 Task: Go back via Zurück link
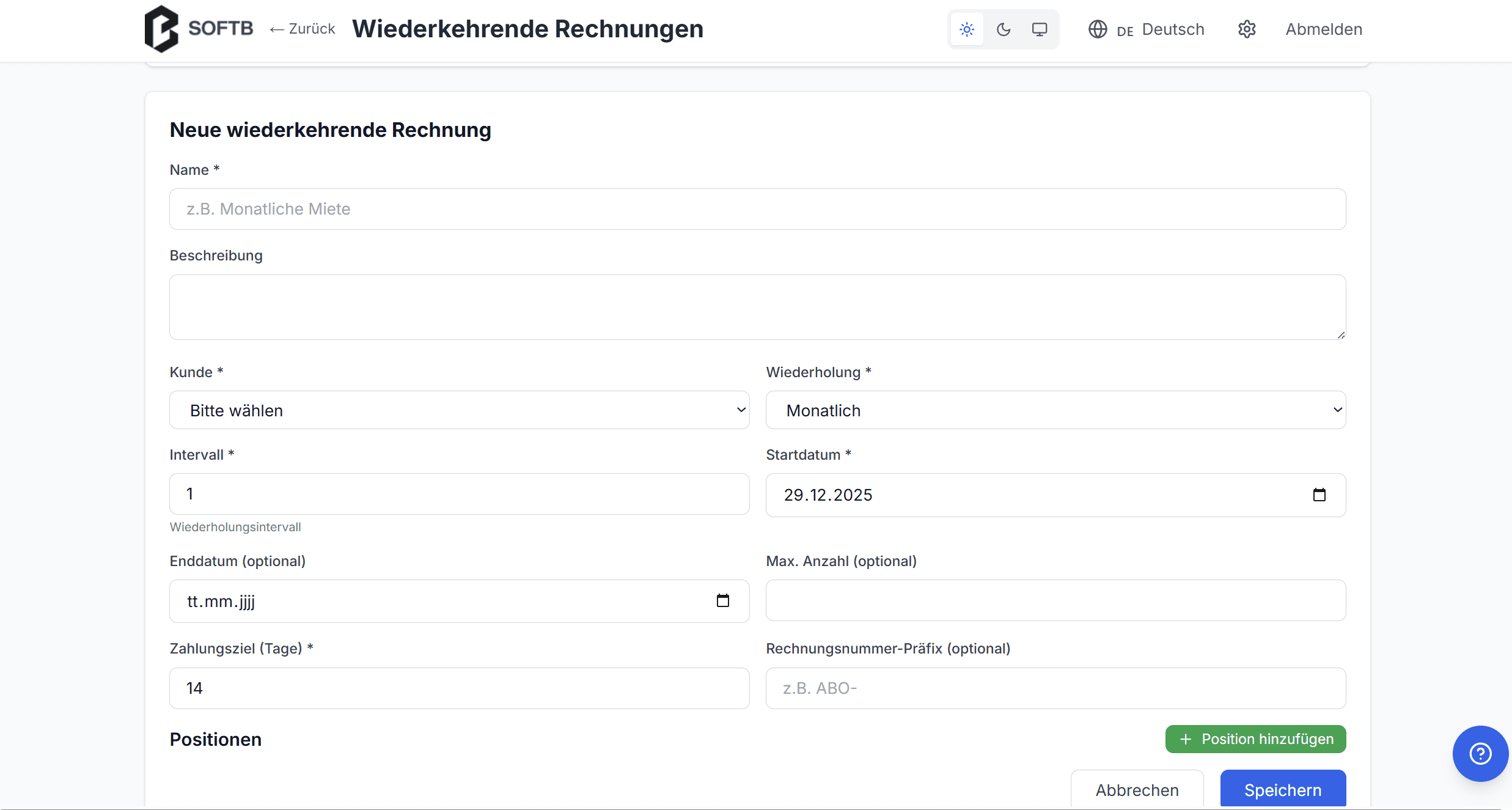point(303,29)
